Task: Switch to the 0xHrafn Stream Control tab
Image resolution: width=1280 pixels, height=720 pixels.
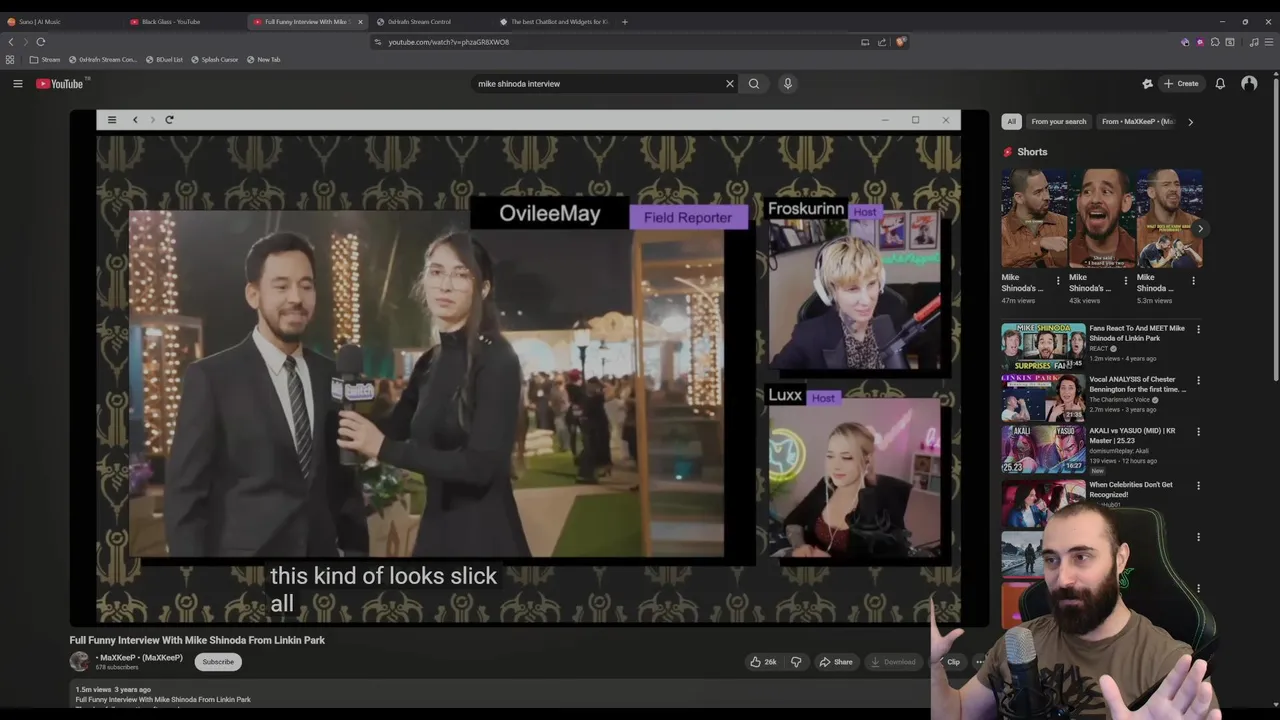Action: point(430,21)
